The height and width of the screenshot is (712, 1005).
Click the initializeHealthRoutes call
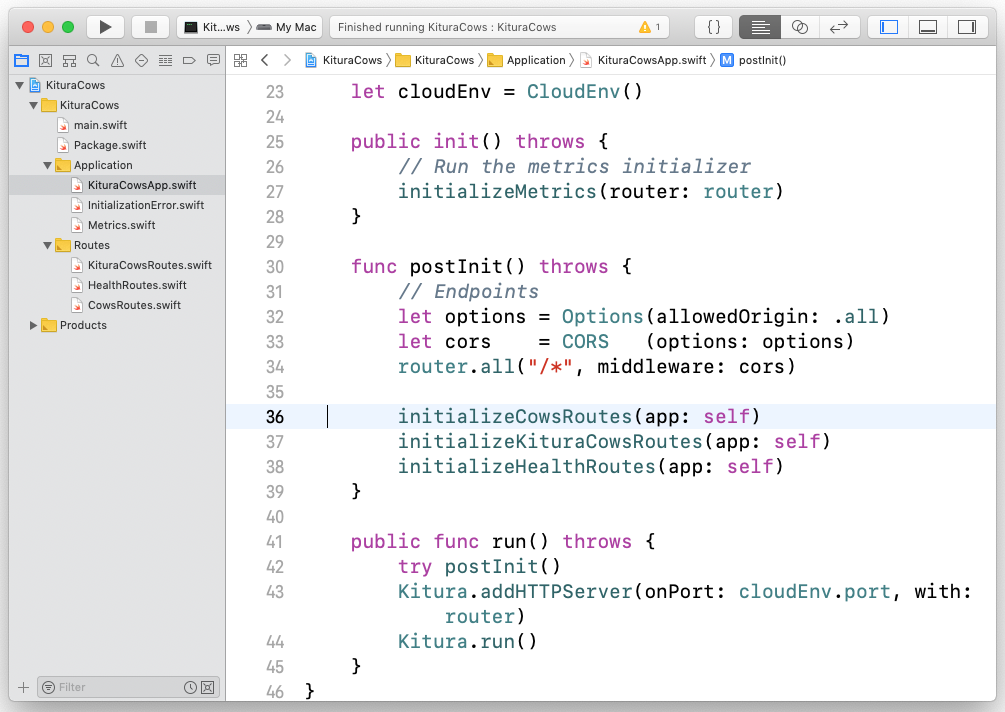(x=527, y=467)
